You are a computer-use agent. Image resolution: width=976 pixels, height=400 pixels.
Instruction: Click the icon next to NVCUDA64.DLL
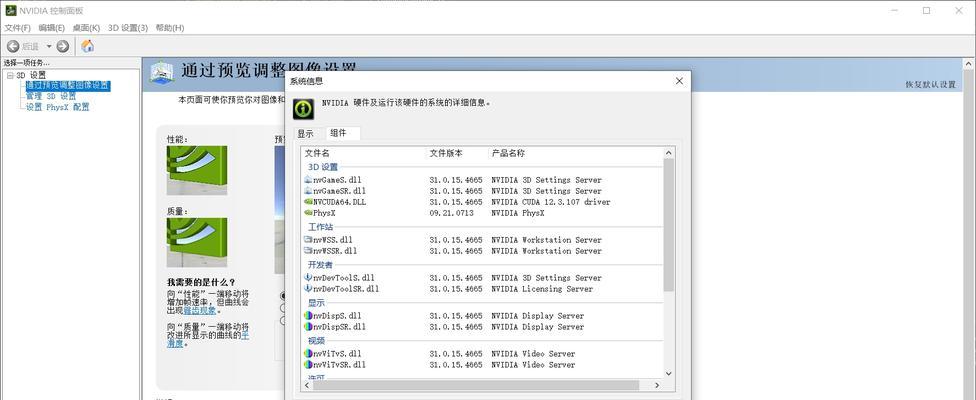[x=308, y=202]
